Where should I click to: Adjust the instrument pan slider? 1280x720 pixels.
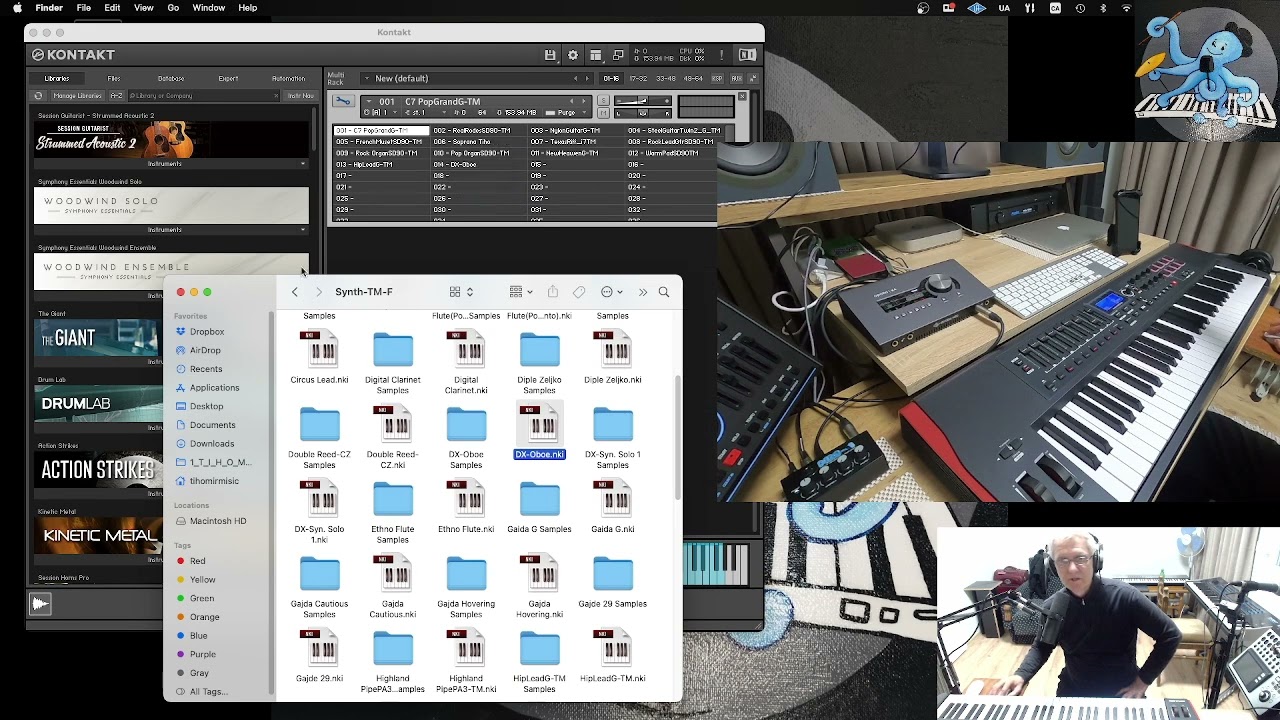[642, 112]
